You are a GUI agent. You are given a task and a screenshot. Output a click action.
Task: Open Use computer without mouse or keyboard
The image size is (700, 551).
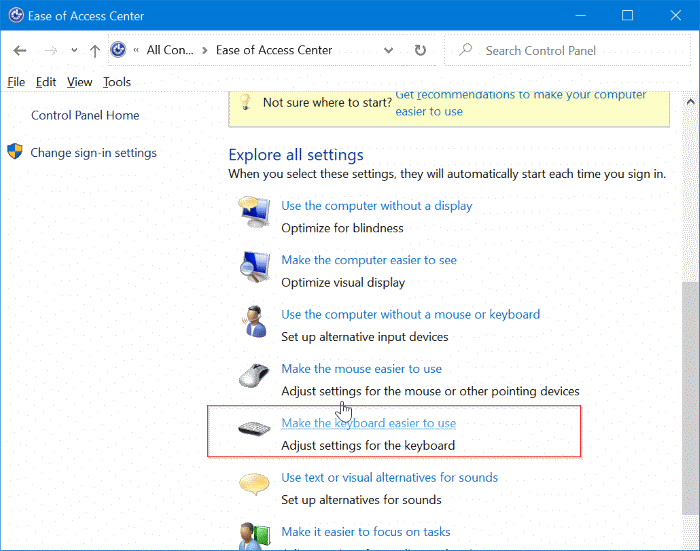tap(410, 314)
